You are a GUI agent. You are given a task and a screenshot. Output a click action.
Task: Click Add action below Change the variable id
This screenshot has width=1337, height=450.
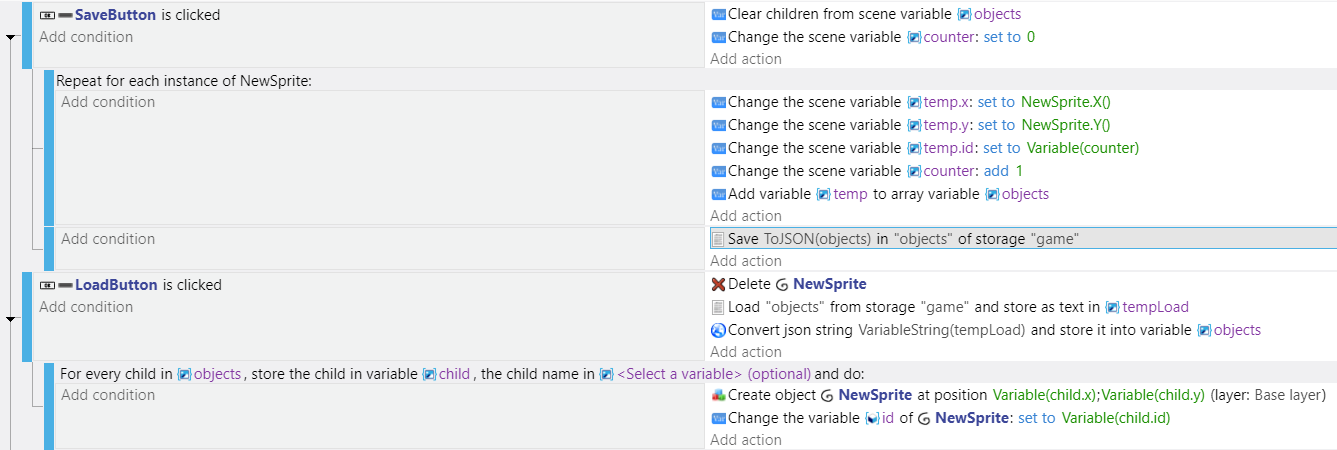click(x=746, y=440)
